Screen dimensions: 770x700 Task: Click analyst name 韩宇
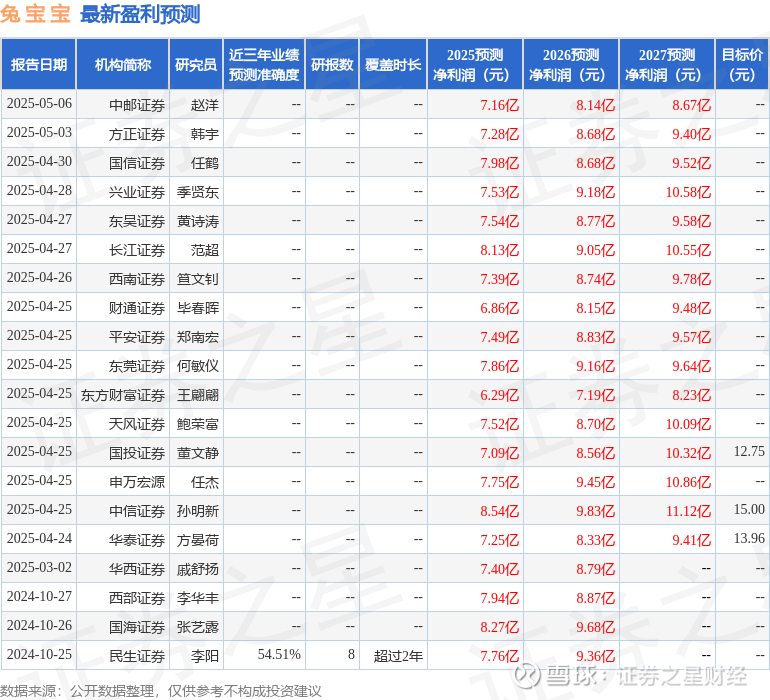click(x=205, y=134)
